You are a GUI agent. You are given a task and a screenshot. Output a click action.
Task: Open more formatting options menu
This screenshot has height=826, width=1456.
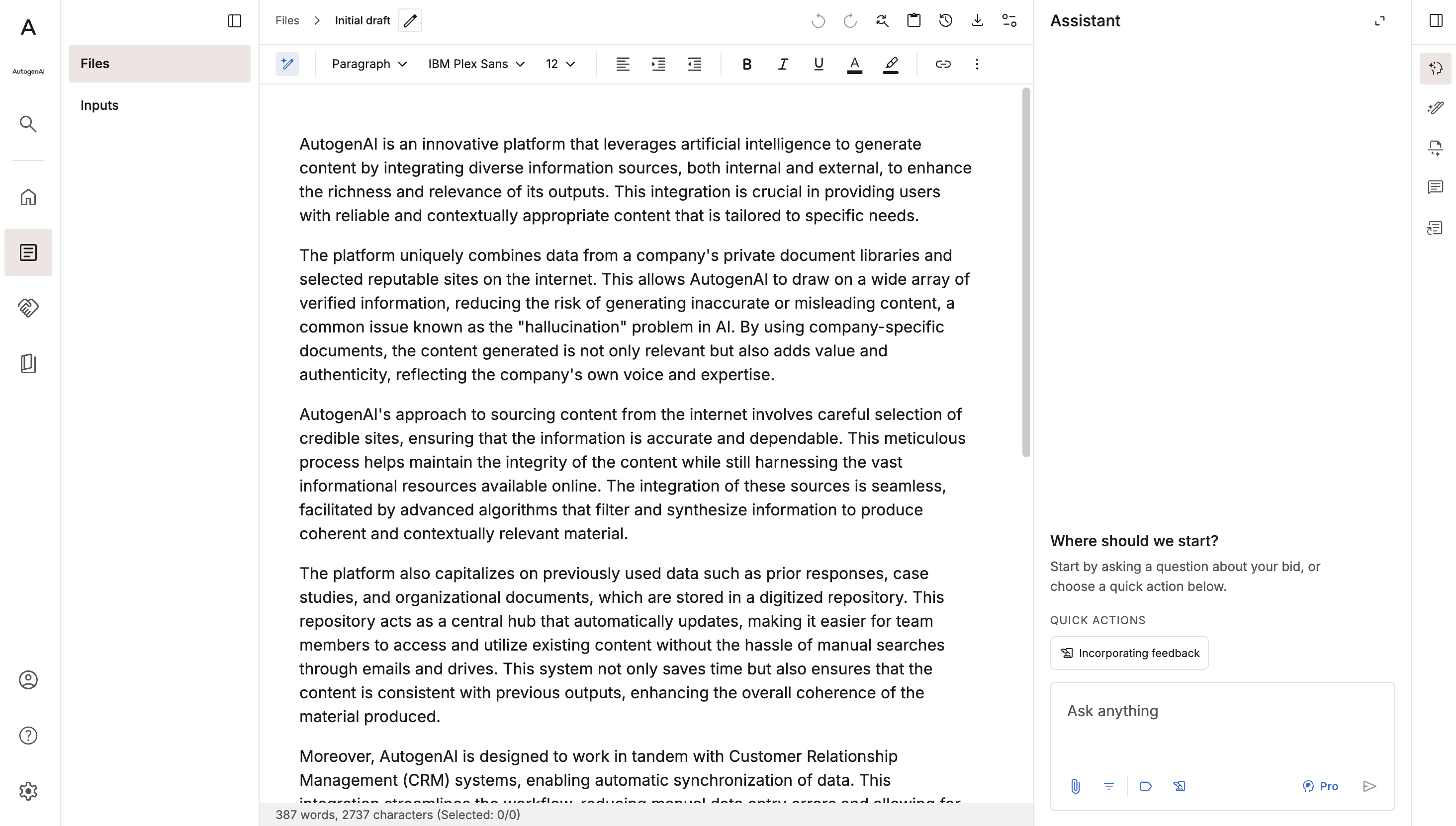(977, 64)
